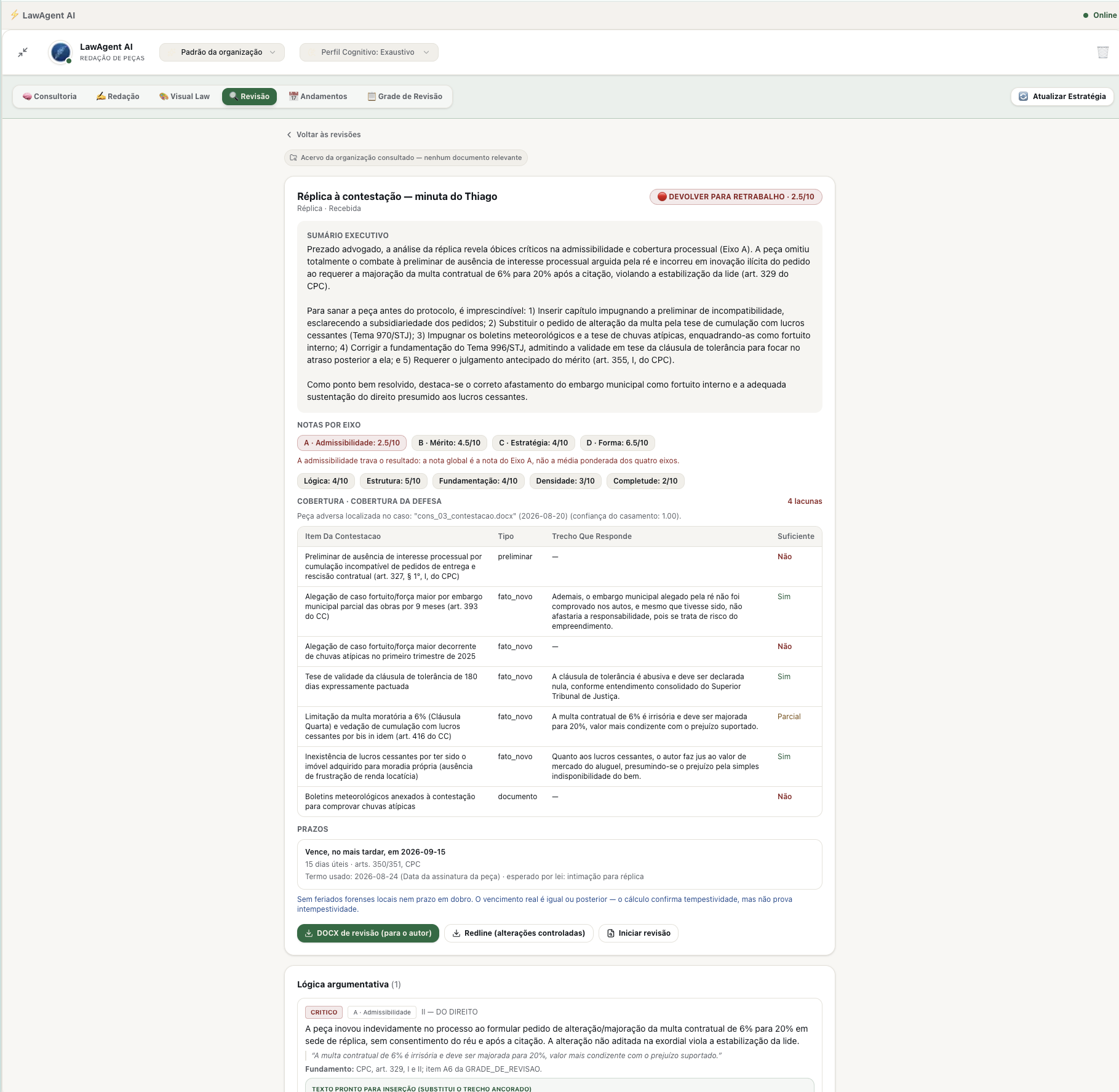Click the lightning bolt LawAgent logo
Screen dimensions: 1119x1092
point(14,15)
